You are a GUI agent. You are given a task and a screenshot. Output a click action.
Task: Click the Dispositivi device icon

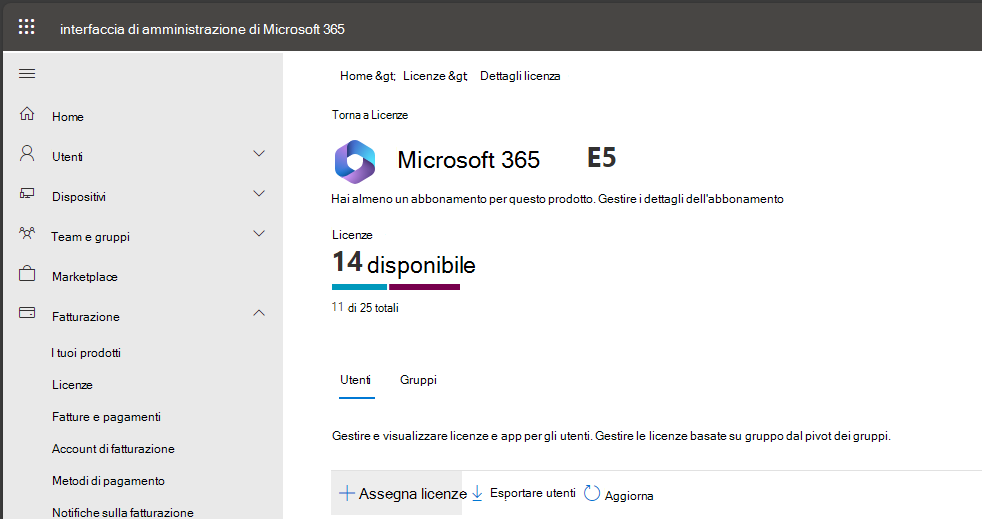click(27, 193)
